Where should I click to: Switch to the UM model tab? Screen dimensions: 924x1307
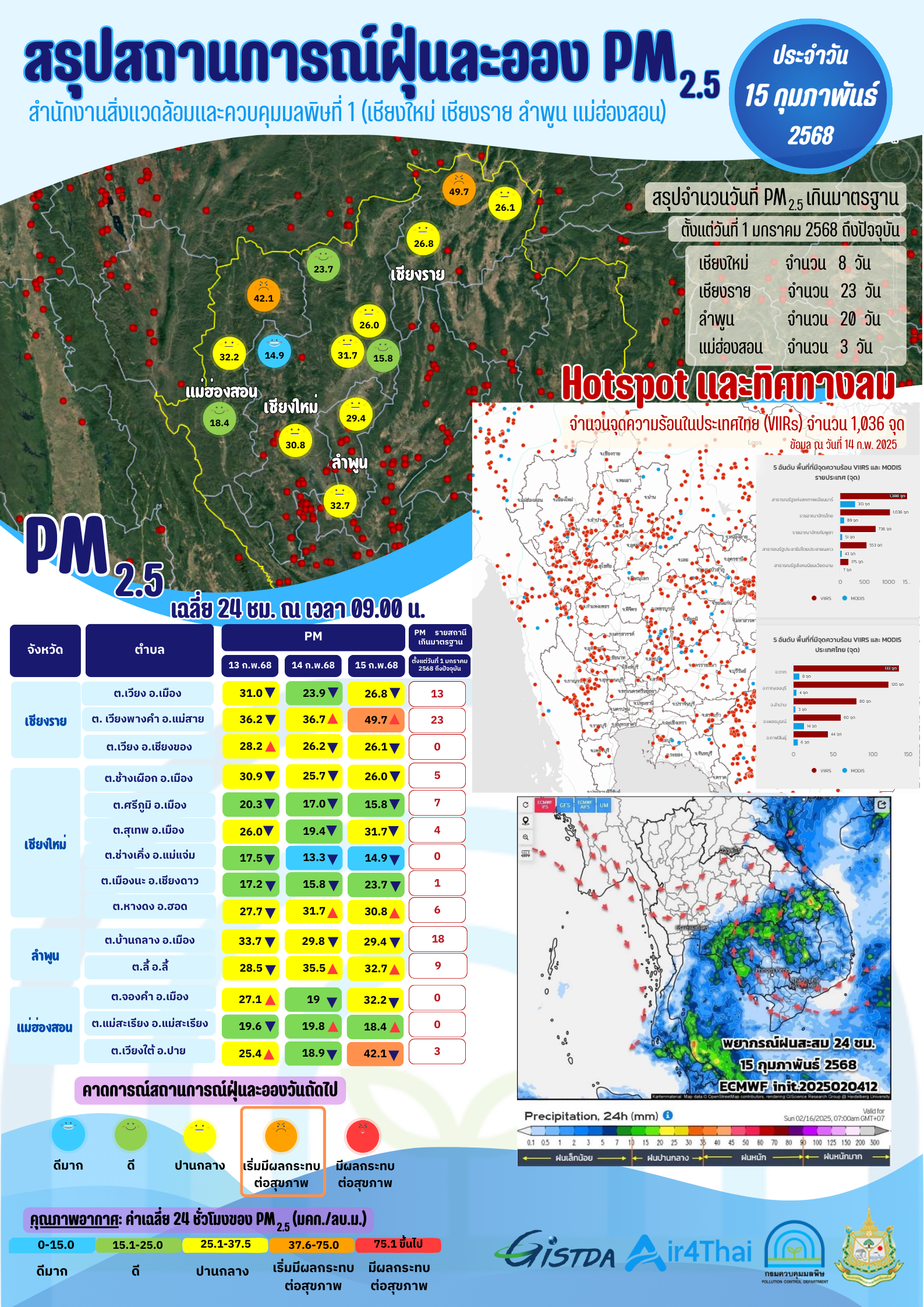604,805
